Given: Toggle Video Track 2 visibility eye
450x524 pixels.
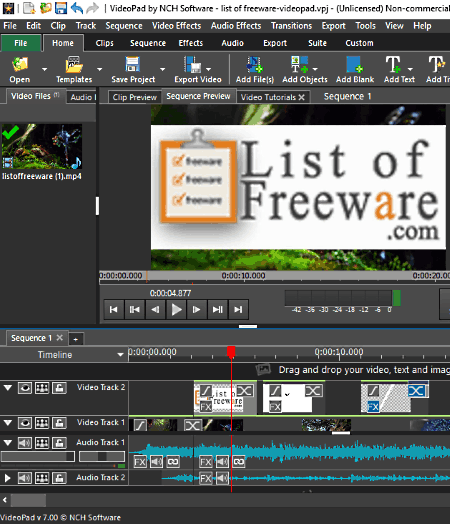Looking at the screenshot, I should coord(25,388).
